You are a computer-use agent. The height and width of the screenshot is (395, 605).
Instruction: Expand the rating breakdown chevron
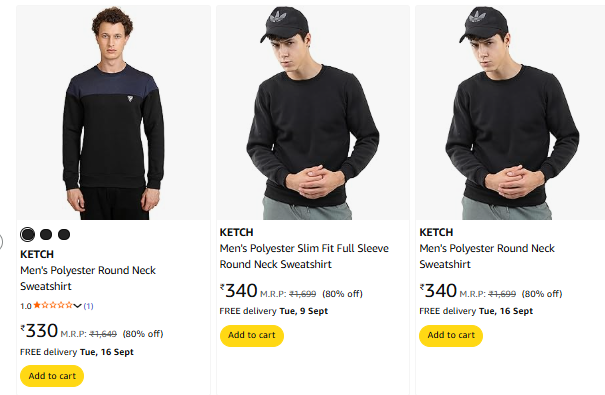point(78,306)
